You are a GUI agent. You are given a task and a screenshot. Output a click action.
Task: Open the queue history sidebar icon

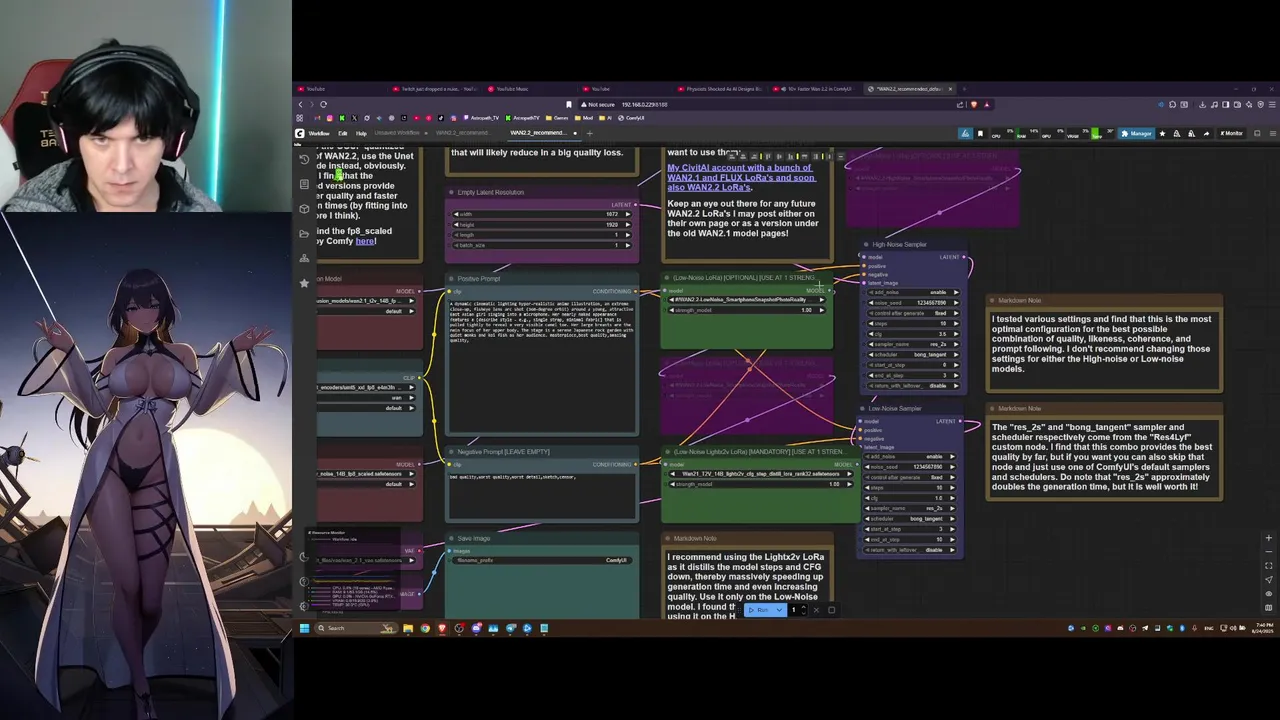(x=304, y=159)
